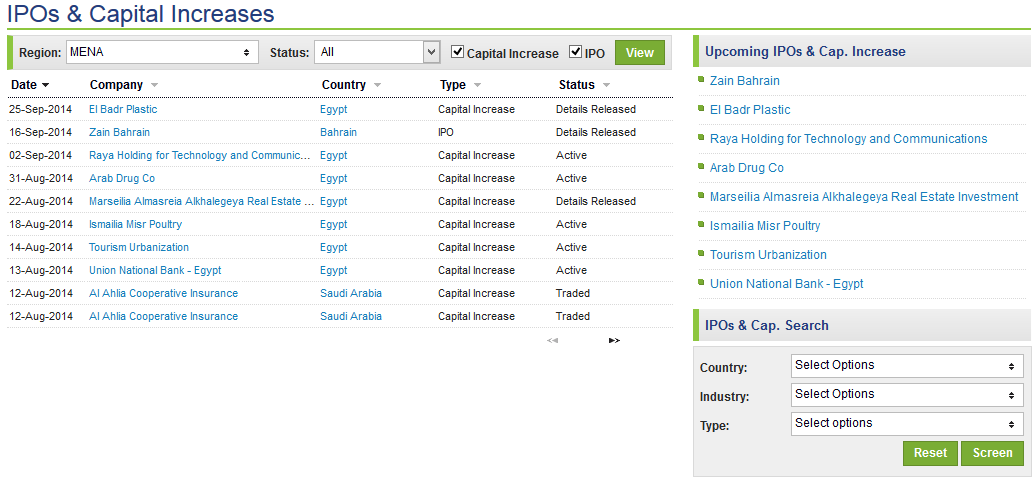This screenshot has height=482, width=1034.
Task: Open Ismailia Misr Poultry in the table
Action: (x=135, y=225)
